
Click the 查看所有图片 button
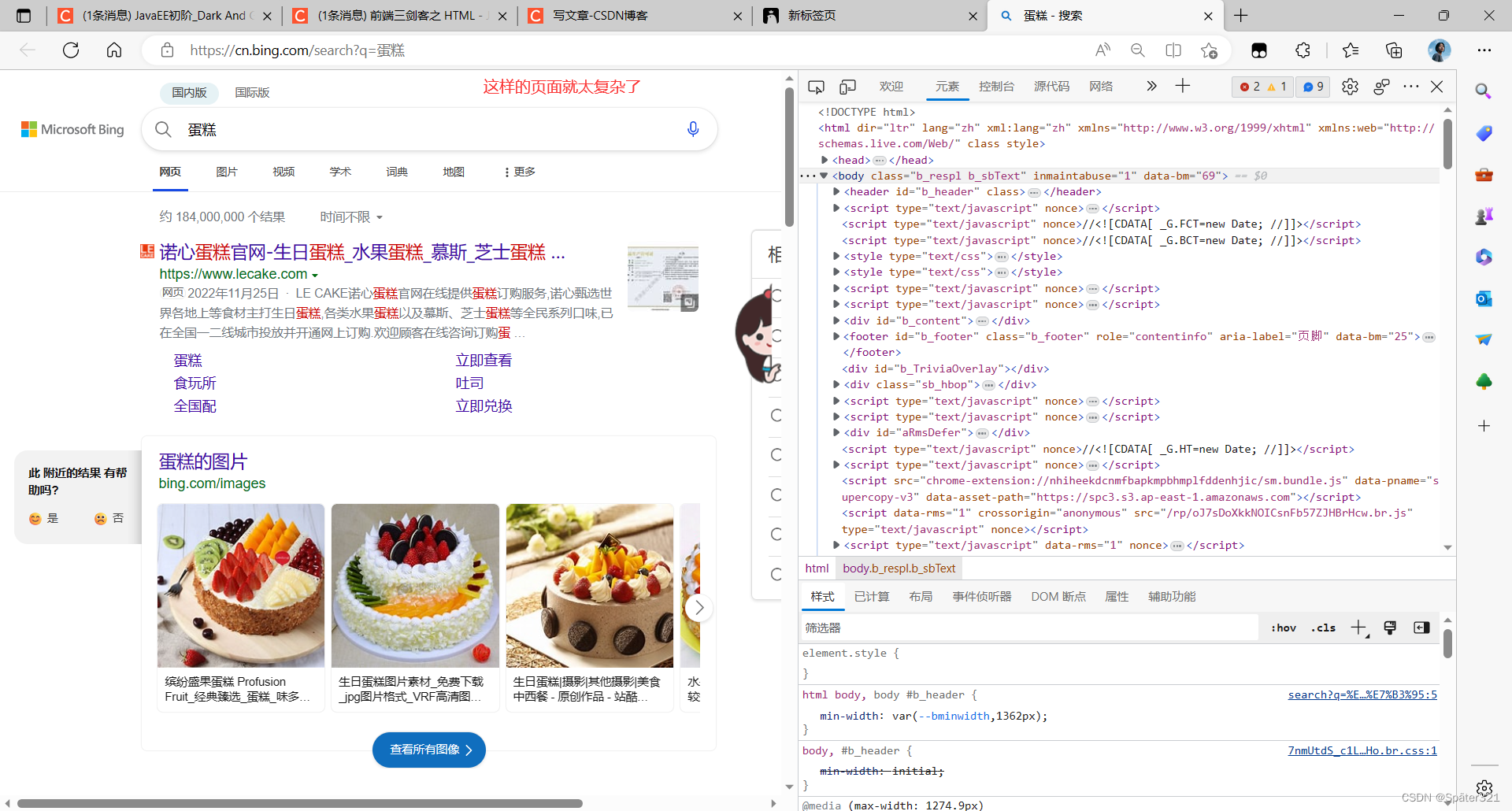428,750
